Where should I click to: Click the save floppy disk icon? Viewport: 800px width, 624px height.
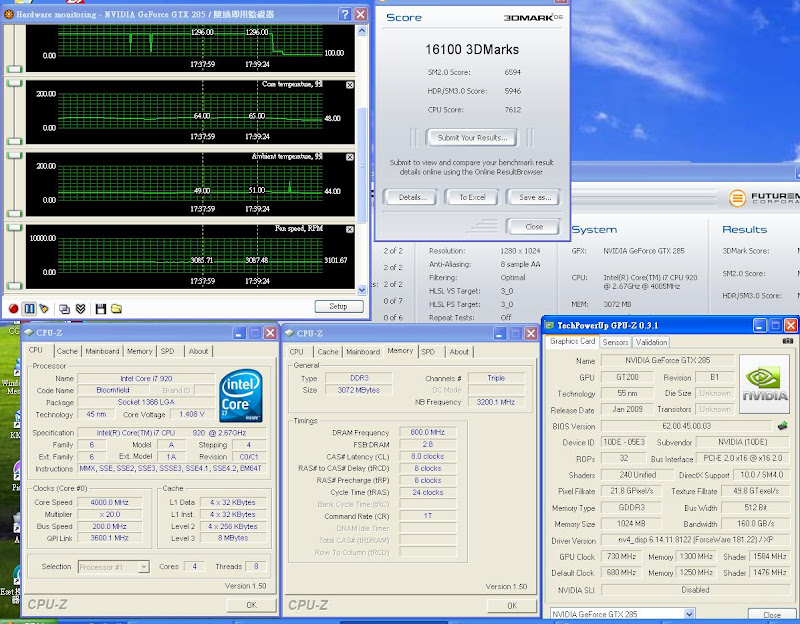pyautogui.click(x=101, y=308)
